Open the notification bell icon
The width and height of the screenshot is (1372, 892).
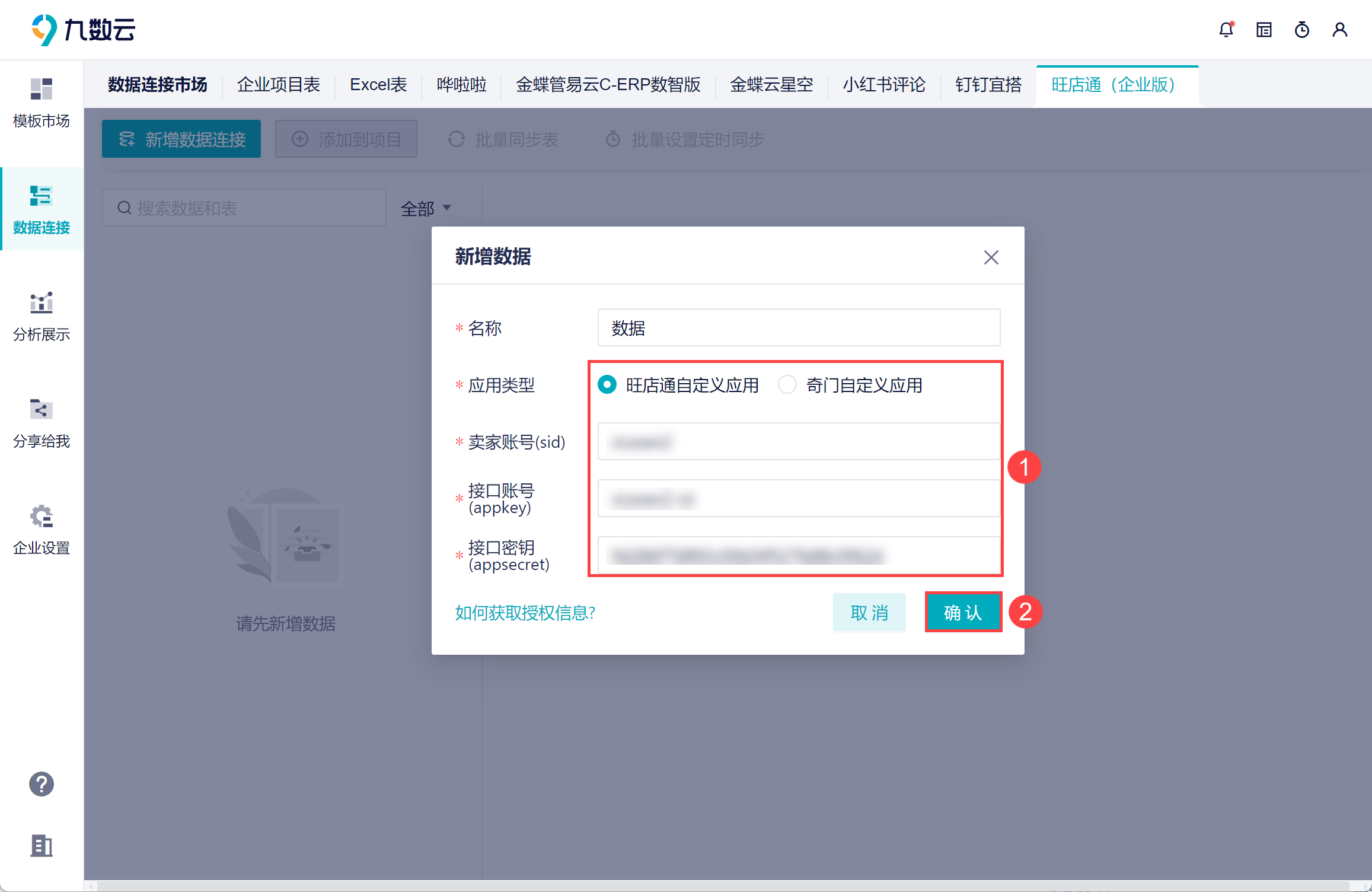(x=1226, y=30)
